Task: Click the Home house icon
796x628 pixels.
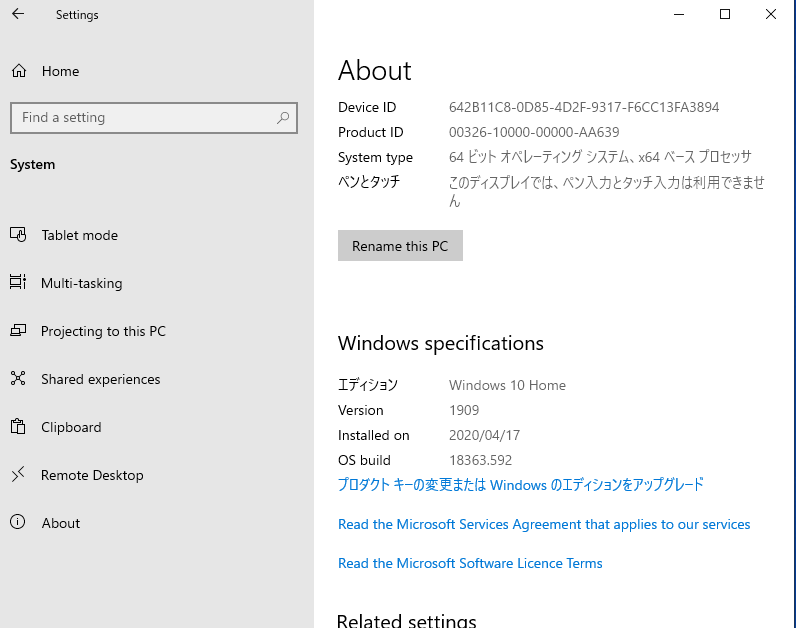Action: pos(19,71)
